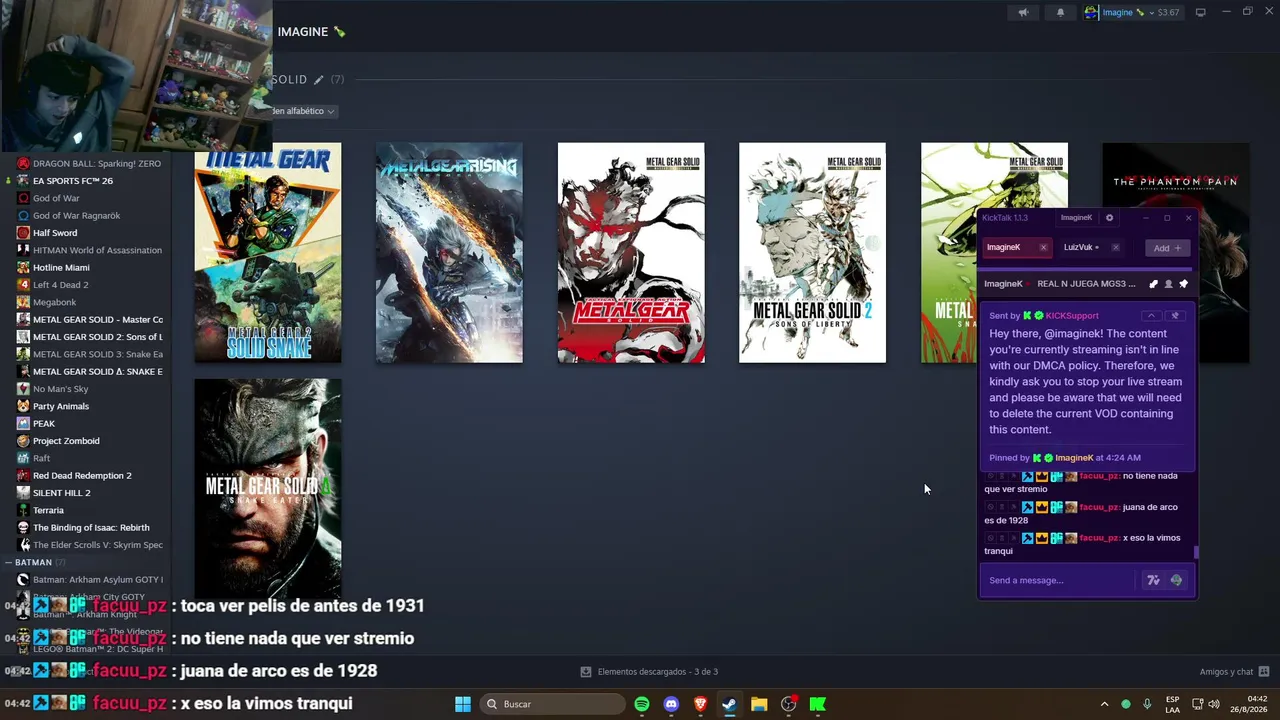Open Metal Gear Solid 2 Sons of Liberty cover

pos(812,253)
